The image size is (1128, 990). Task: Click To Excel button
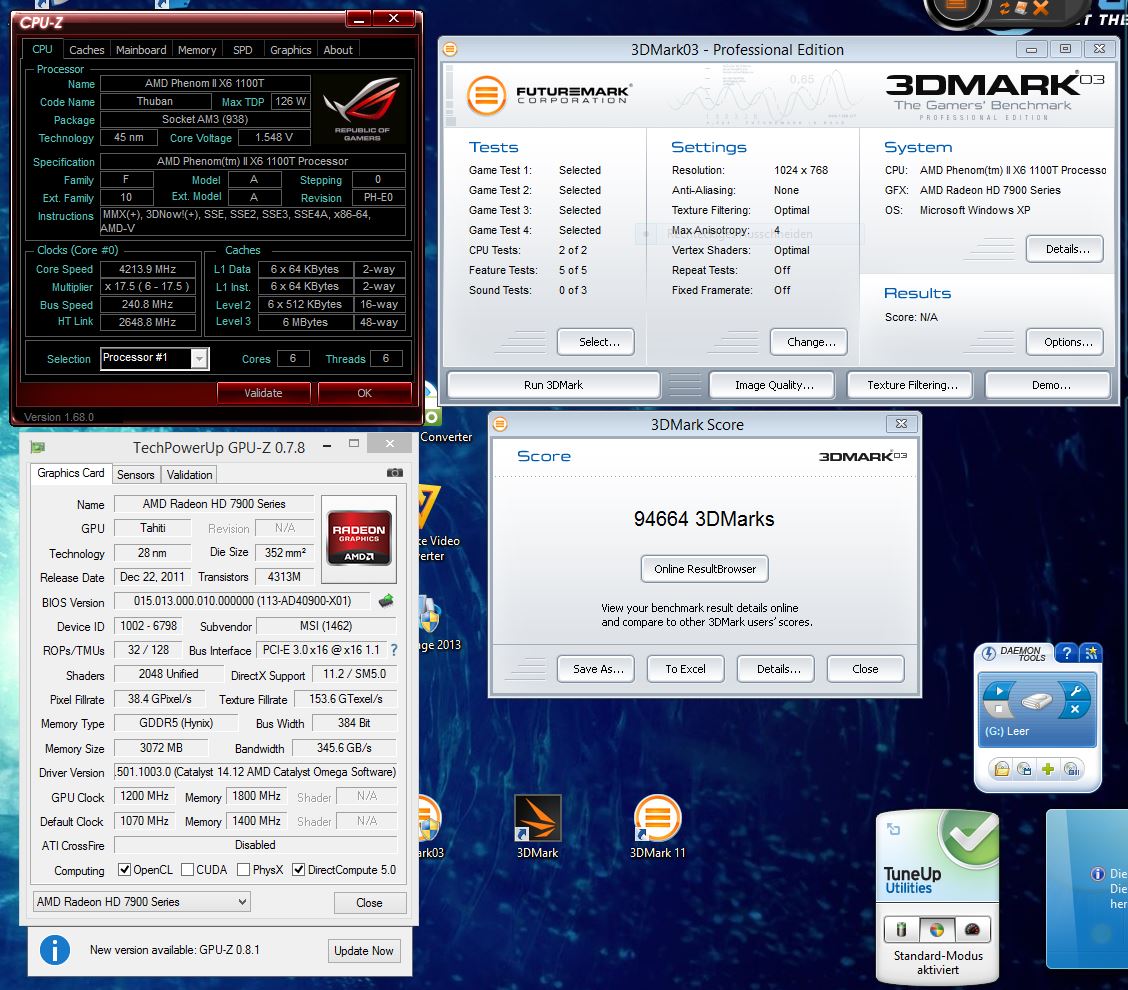click(x=685, y=668)
